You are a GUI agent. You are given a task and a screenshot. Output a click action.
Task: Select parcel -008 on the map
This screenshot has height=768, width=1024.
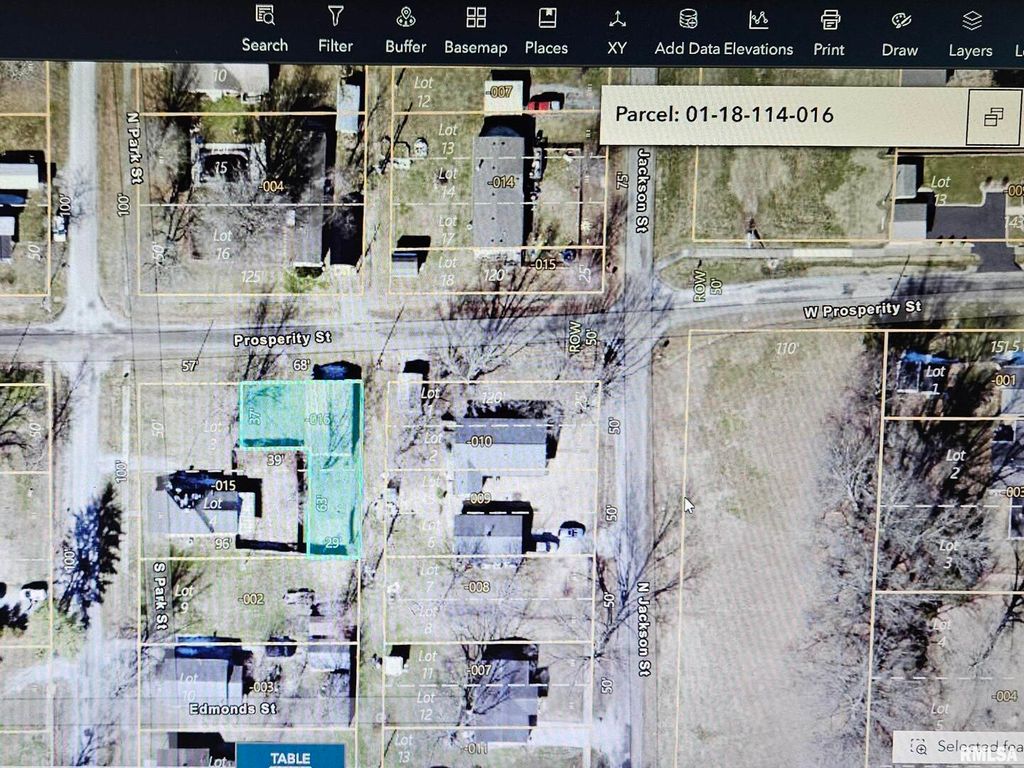tap(478, 587)
